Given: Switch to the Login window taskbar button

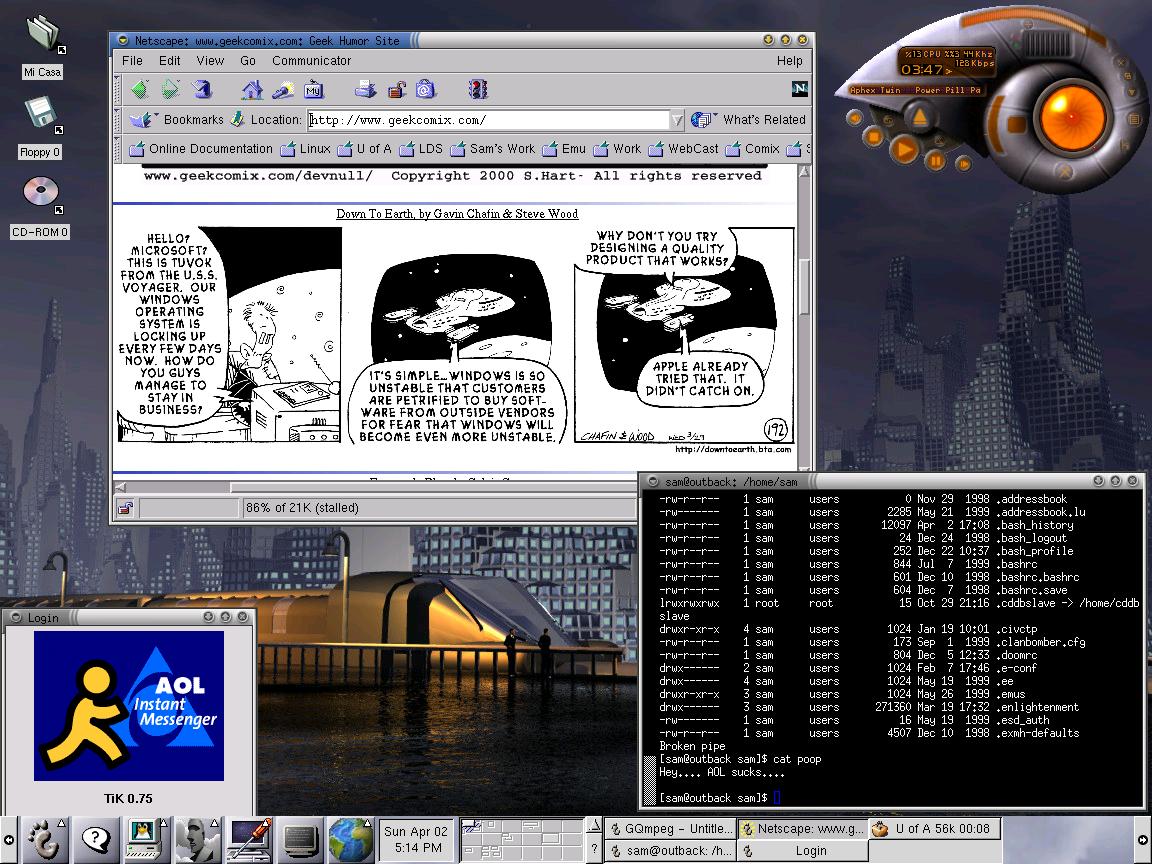Looking at the screenshot, I should [802, 850].
